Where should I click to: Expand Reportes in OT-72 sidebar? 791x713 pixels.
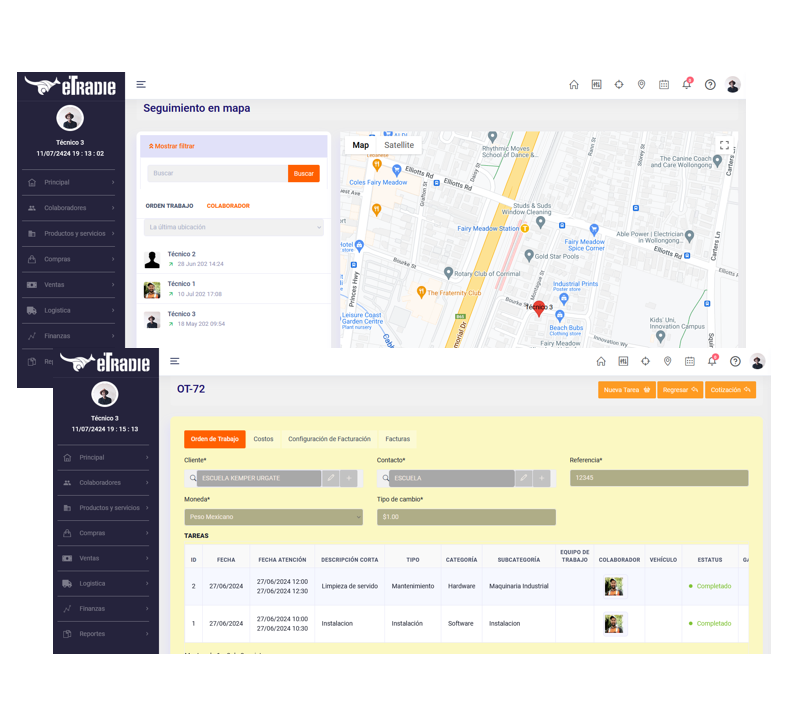click(103, 634)
